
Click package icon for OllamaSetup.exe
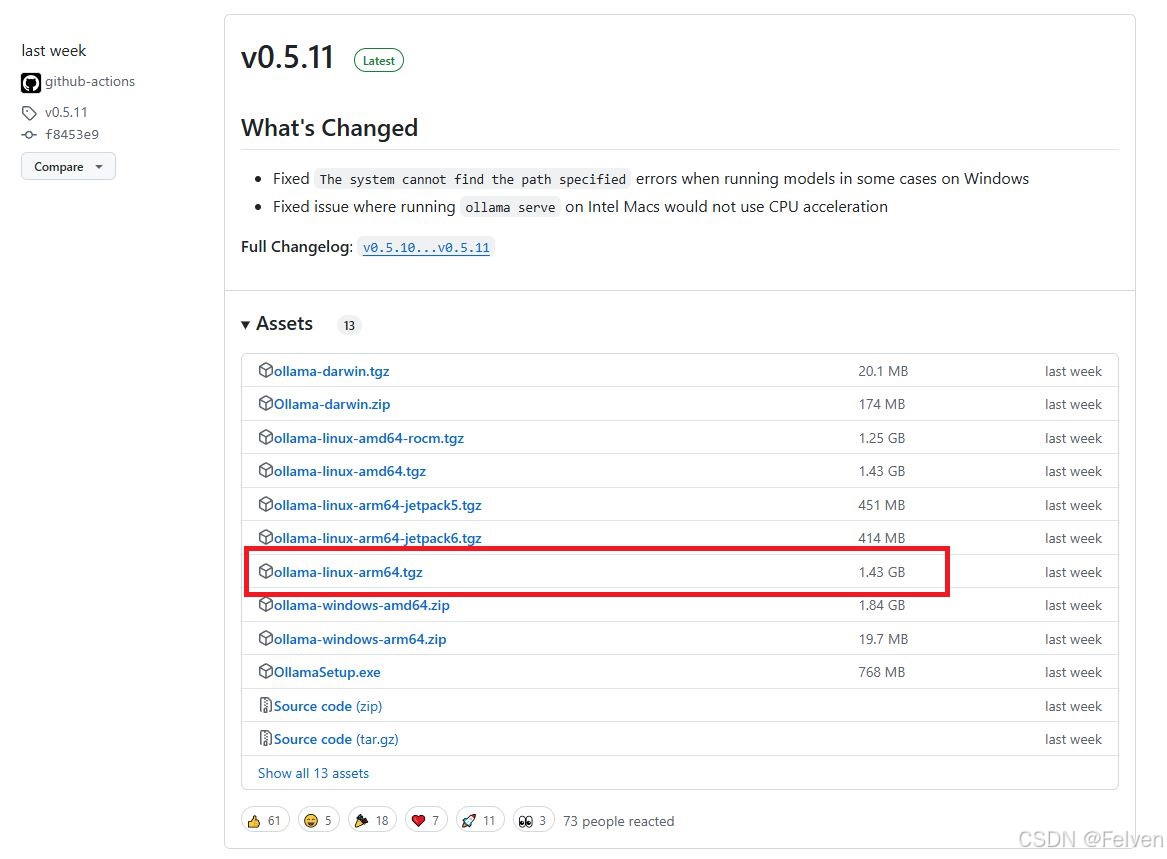(x=266, y=671)
